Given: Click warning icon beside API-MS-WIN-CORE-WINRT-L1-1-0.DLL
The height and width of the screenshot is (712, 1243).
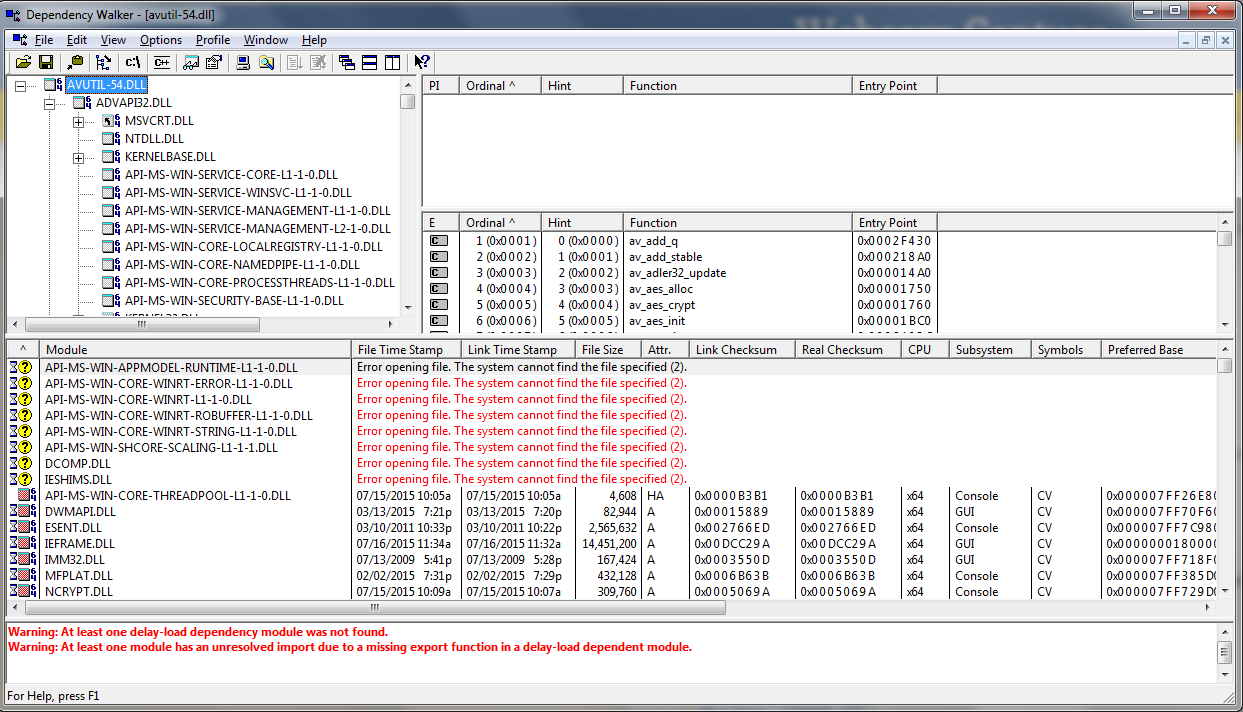Looking at the screenshot, I should [x=22, y=400].
